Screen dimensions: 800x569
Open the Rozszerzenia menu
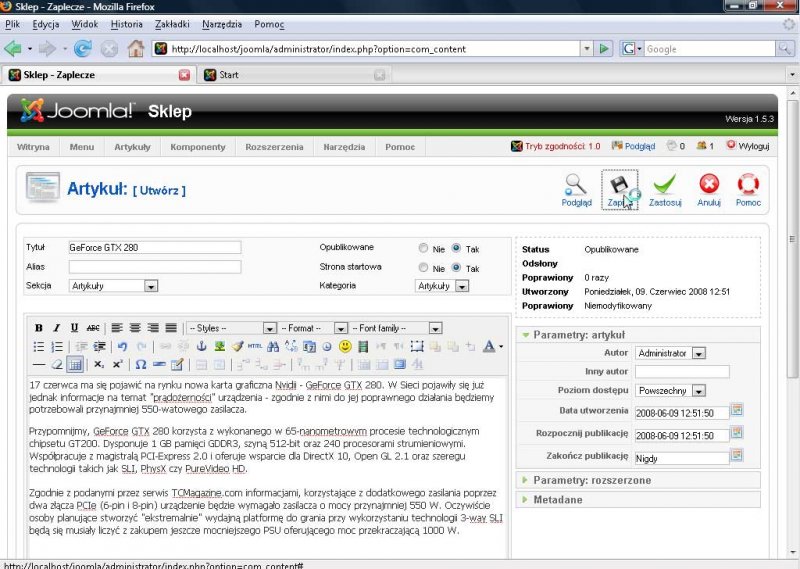(273, 147)
